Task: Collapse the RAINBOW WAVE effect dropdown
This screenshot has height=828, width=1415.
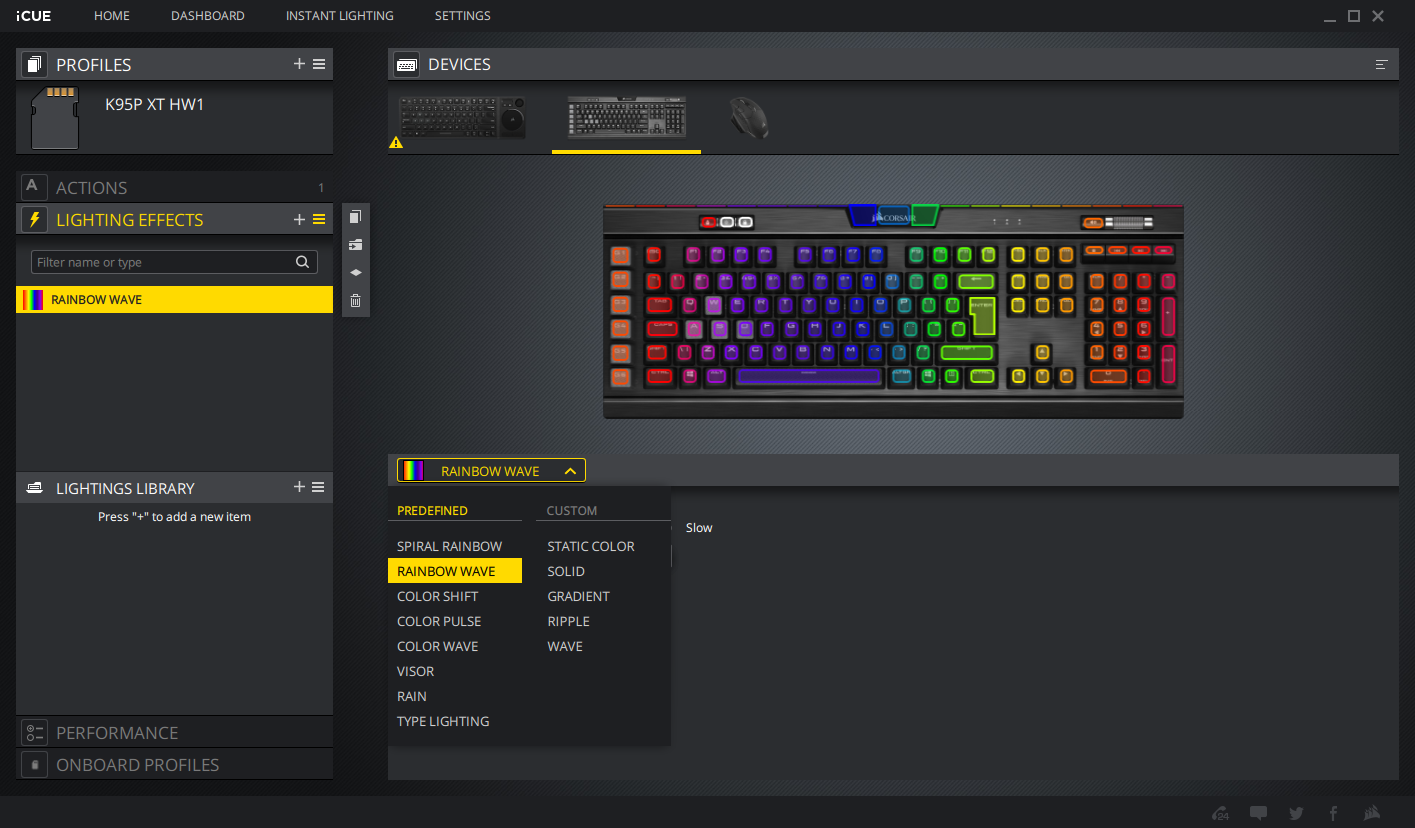Action: point(570,471)
